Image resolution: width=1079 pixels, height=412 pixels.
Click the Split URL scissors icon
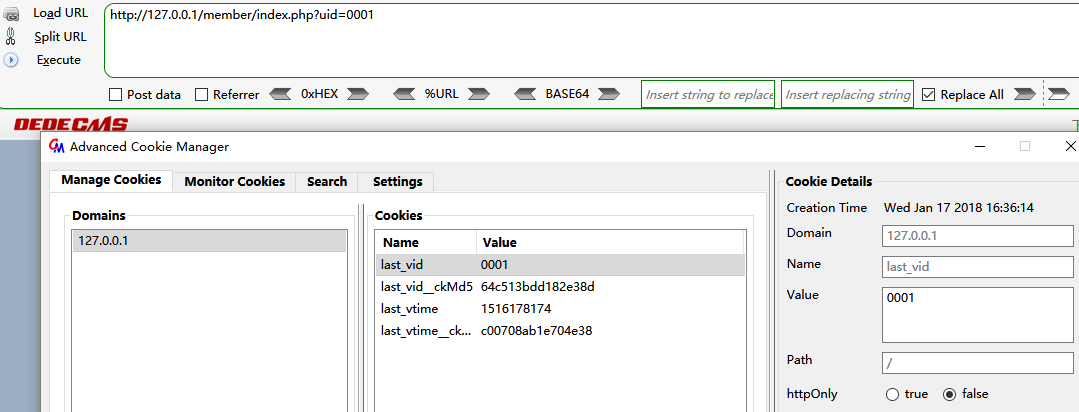(11, 36)
